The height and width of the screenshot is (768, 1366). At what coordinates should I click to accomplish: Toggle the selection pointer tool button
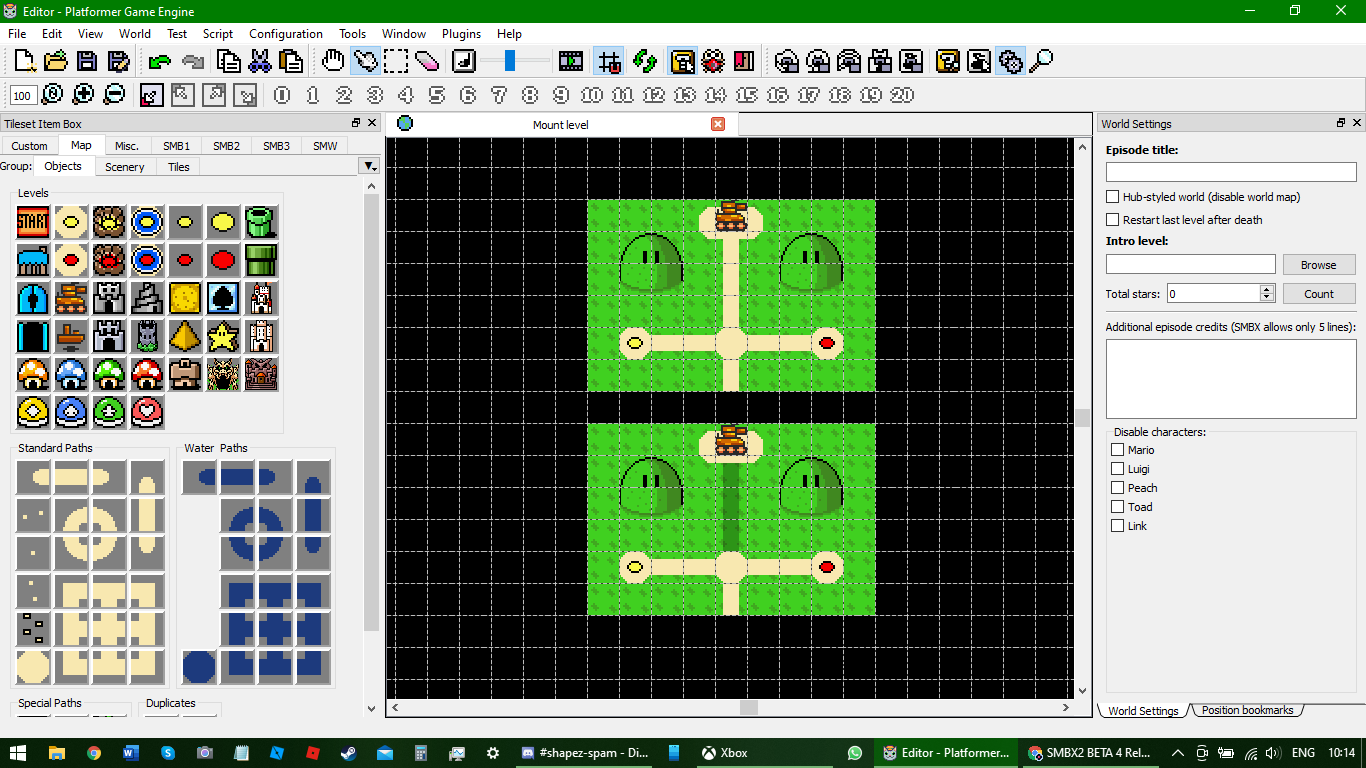tap(365, 61)
